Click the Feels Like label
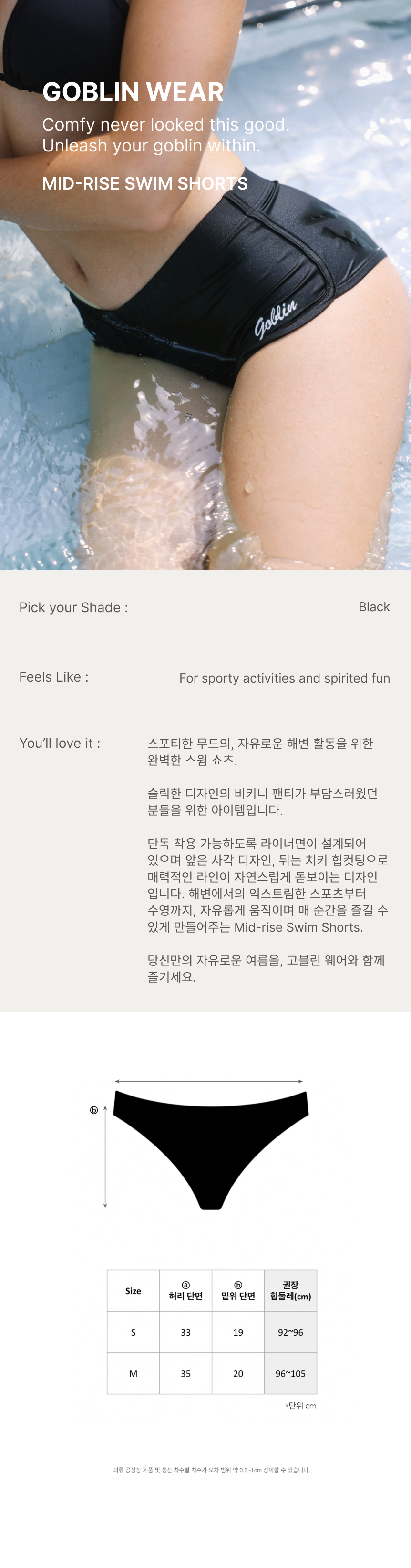Screen dimensions: 411x1568 pos(53,677)
